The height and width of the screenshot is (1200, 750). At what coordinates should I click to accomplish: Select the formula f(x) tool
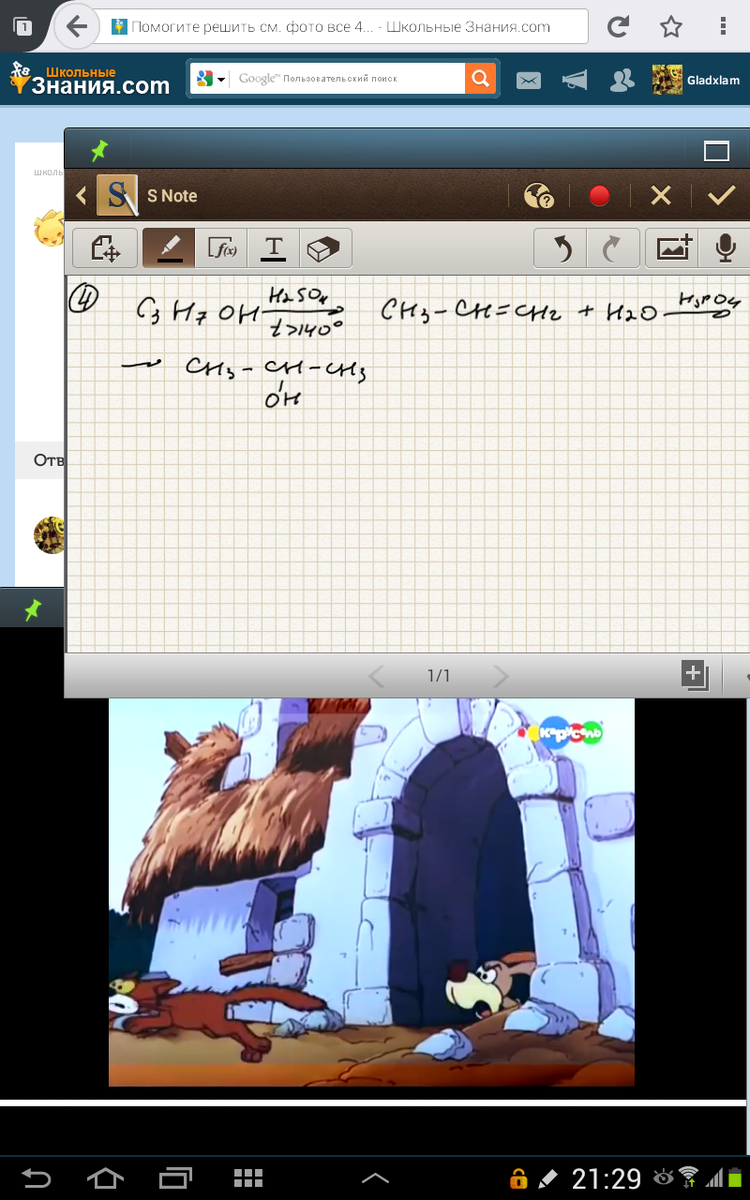click(222, 248)
